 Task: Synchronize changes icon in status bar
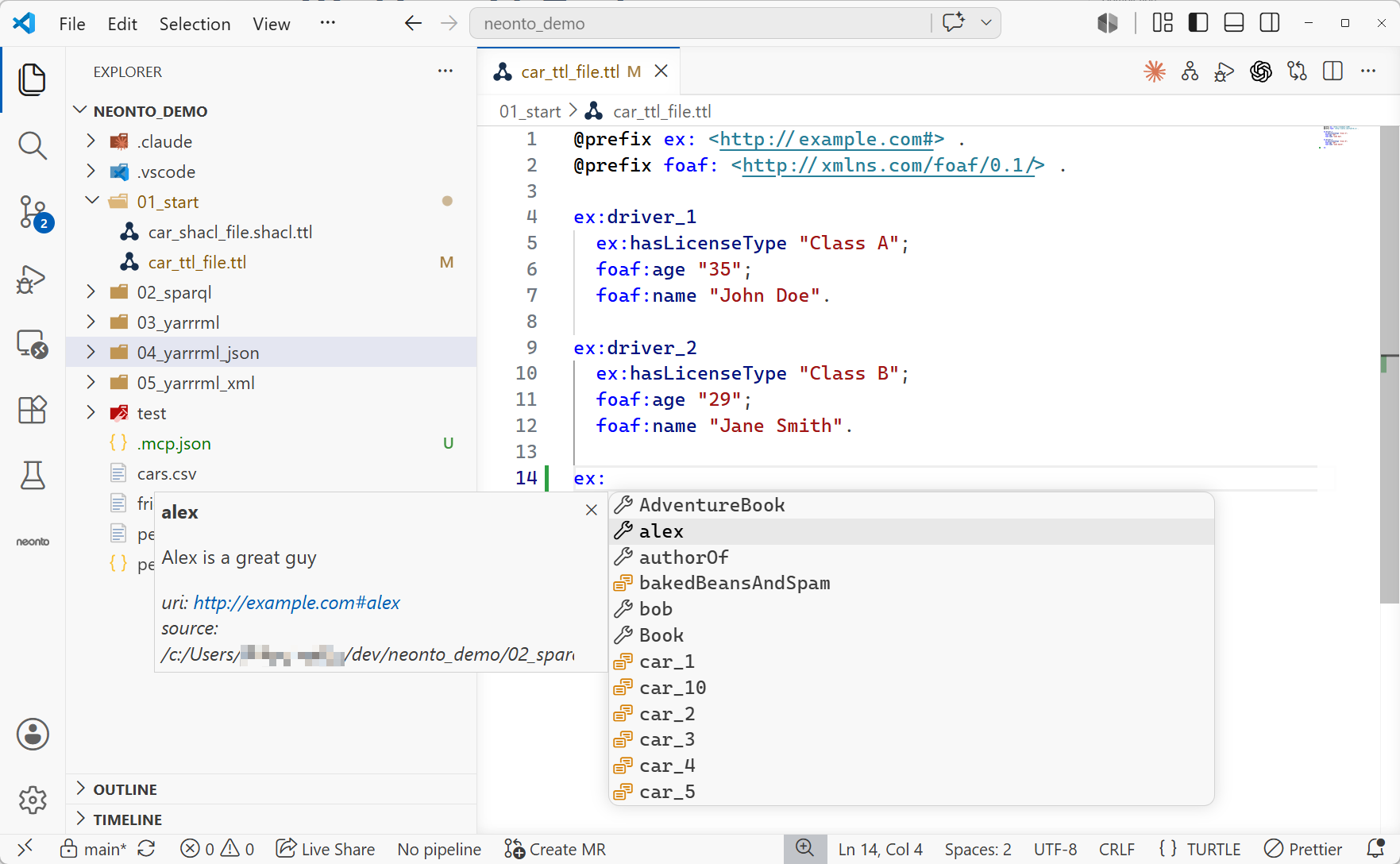coord(147,849)
